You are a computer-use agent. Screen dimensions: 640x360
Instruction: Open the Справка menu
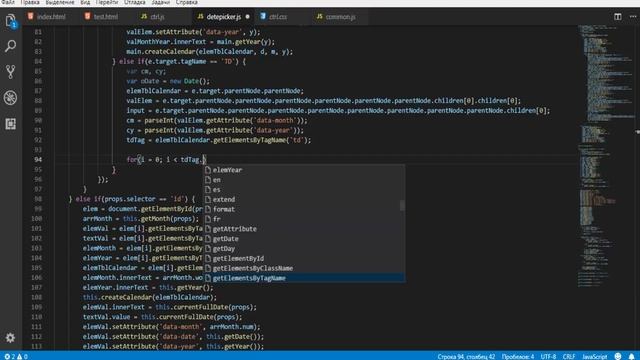pos(187,2)
